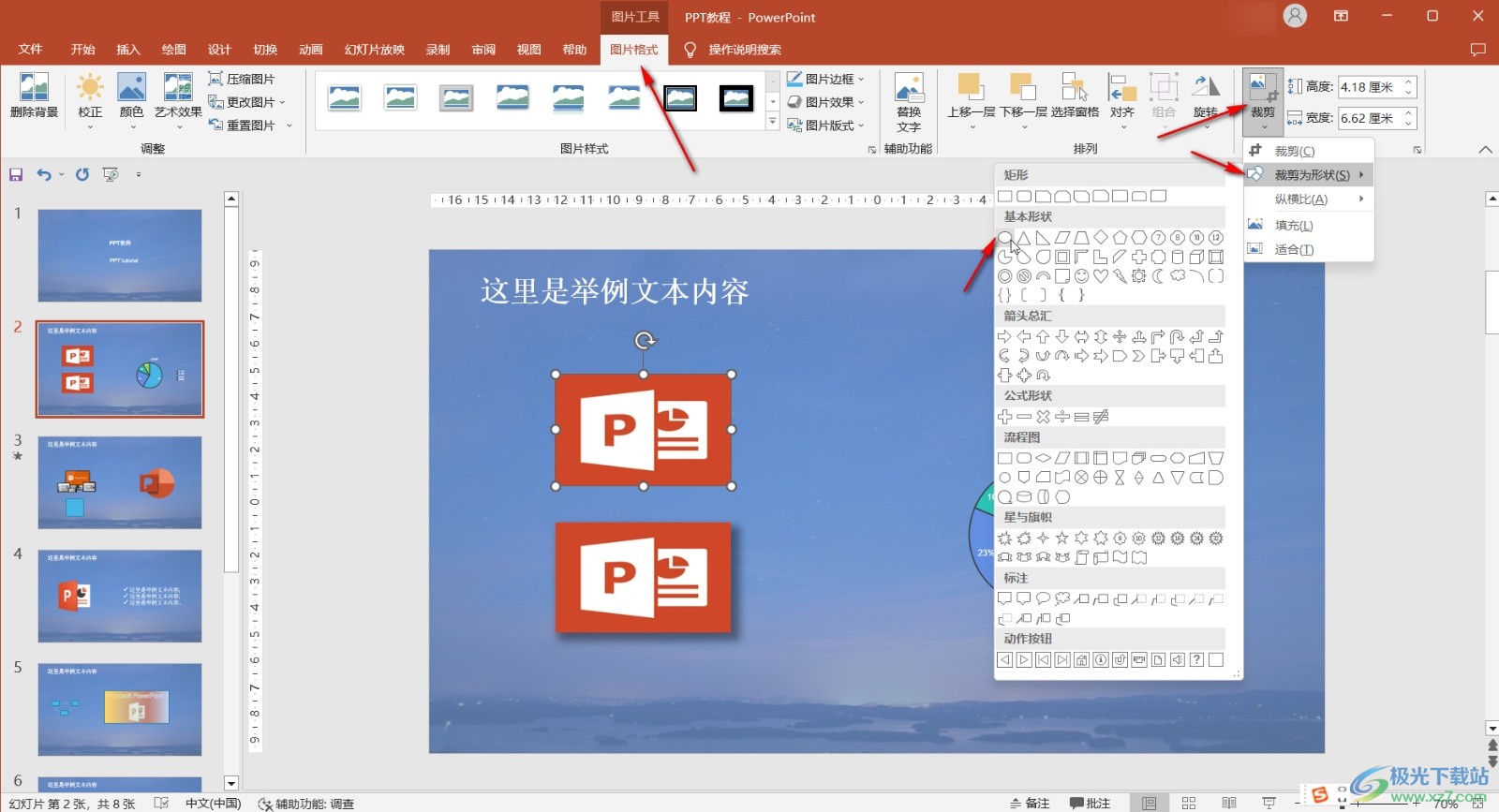Open the Reset Picture (重置图片) dropdown
The image size is (1499, 812).
[250, 125]
